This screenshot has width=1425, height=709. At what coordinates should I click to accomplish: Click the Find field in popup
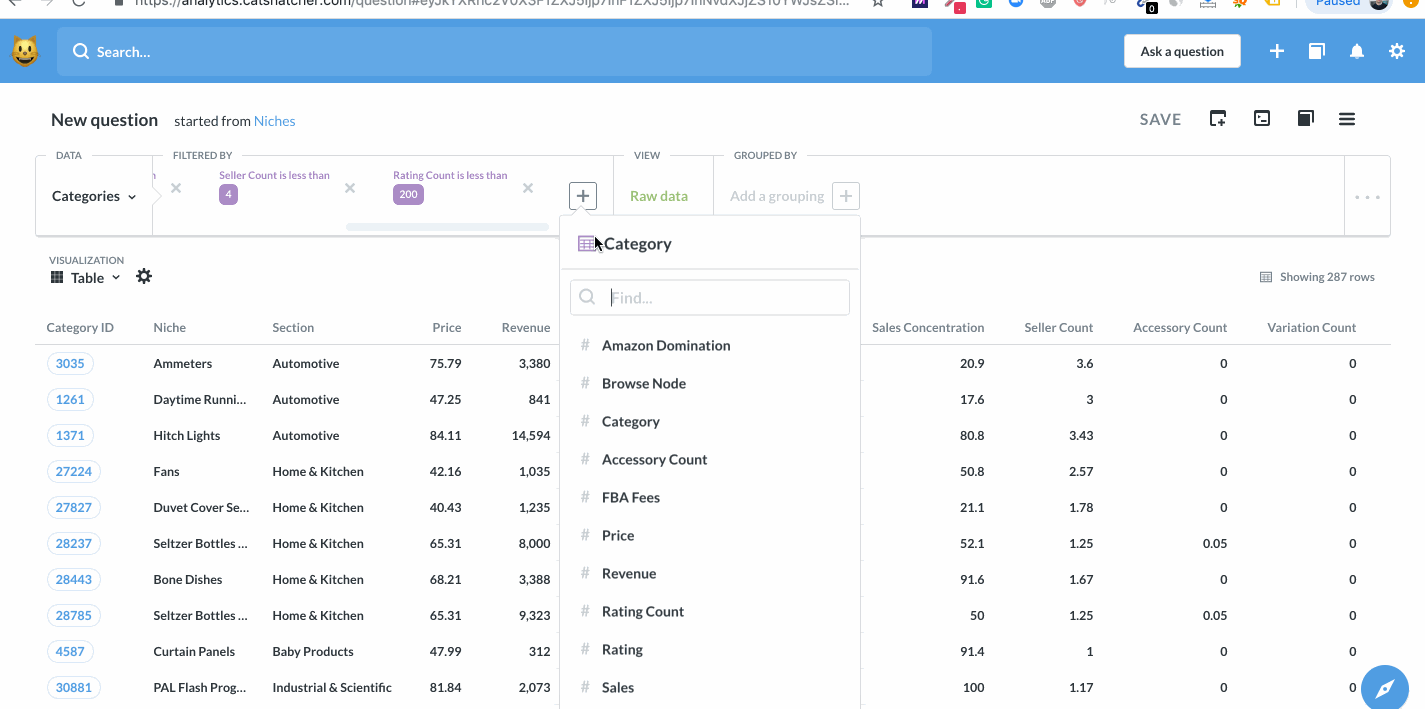[710, 297]
